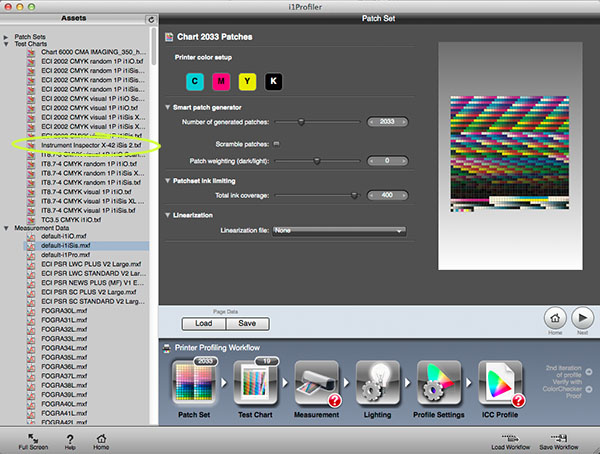Viewport: 600px width, 454px height.
Task: Click the Printer Profiling Workflow printer icon
Action: [167, 348]
